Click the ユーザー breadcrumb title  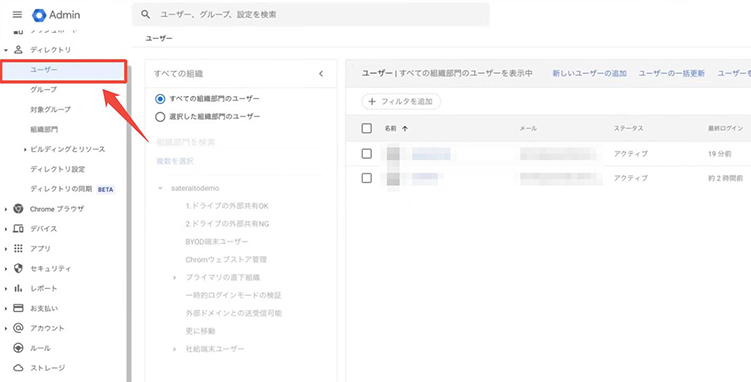(x=159, y=38)
